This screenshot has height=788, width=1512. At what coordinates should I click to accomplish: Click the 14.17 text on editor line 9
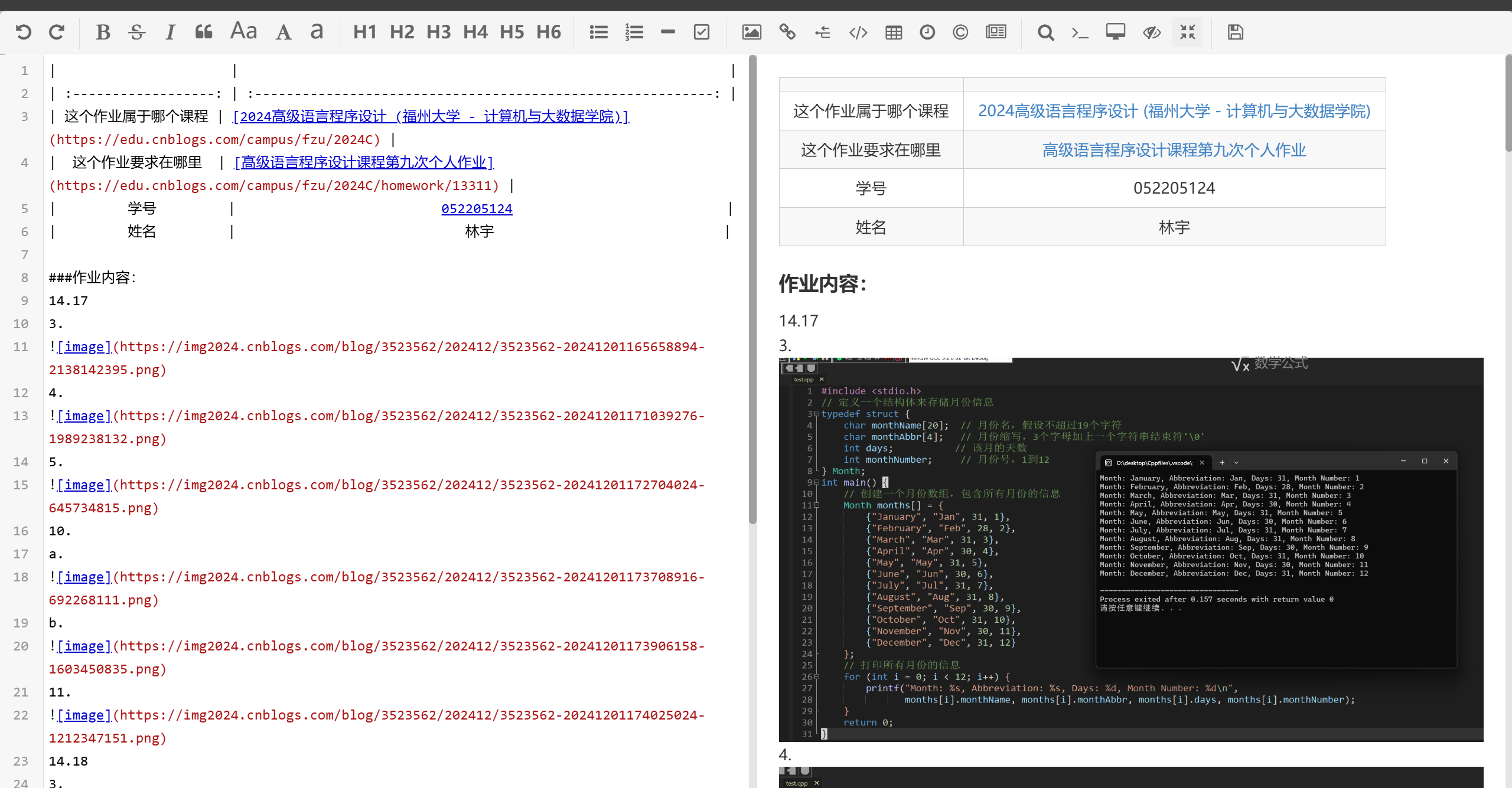pos(68,300)
